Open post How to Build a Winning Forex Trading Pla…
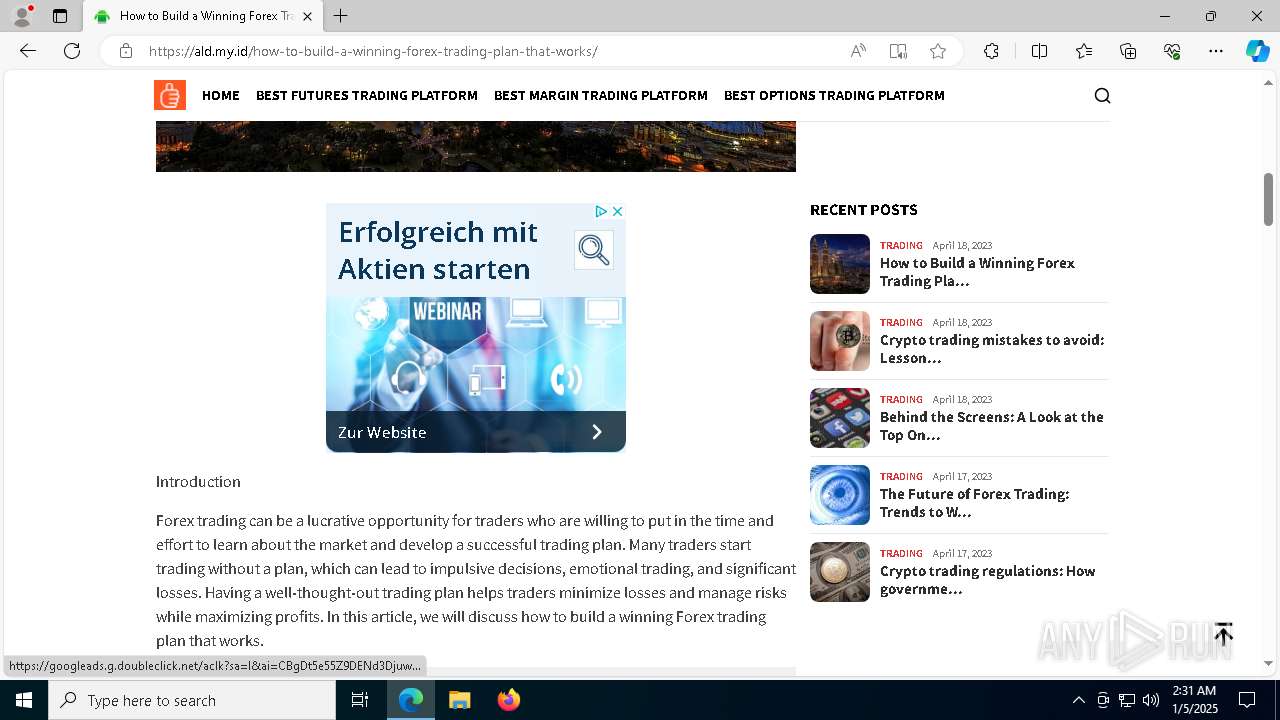This screenshot has width=1280, height=720. pyautogui.click(x=977, y=272)
